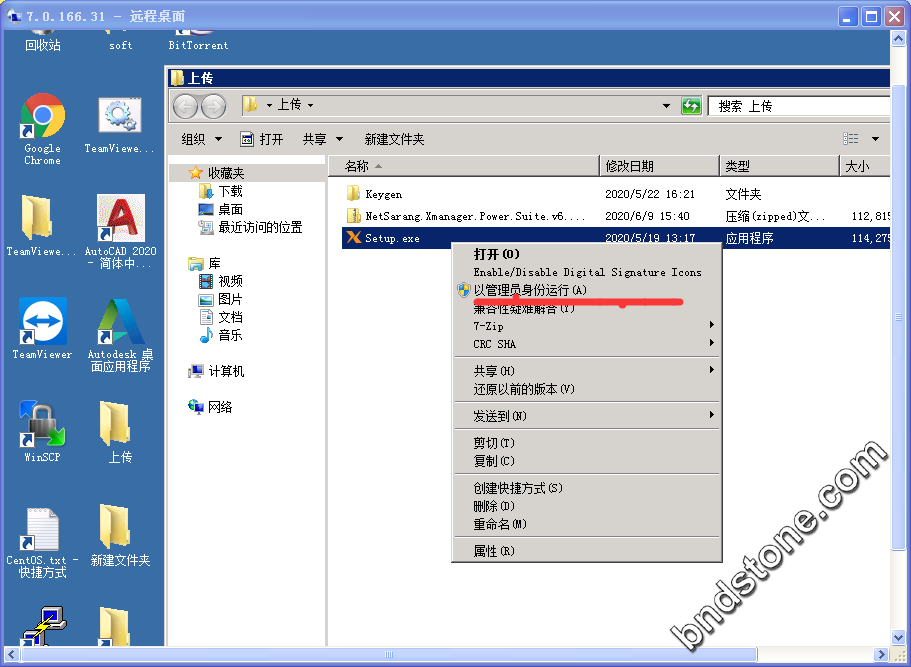Viewport: 911px width, 667px height.
Task: Open the address bar history dropdown
Action: pos(667,106)
